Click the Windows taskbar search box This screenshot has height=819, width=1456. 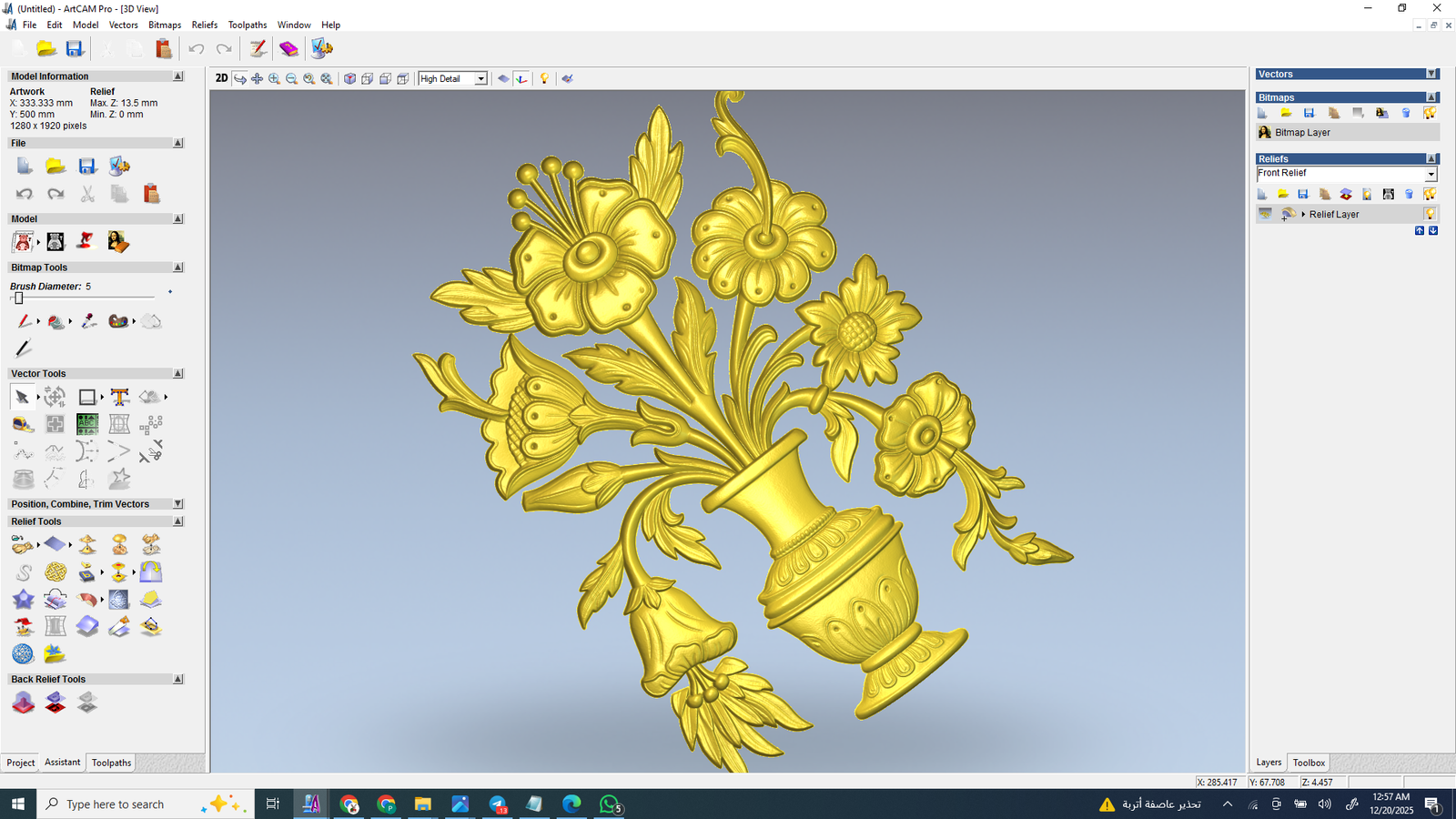115,804
